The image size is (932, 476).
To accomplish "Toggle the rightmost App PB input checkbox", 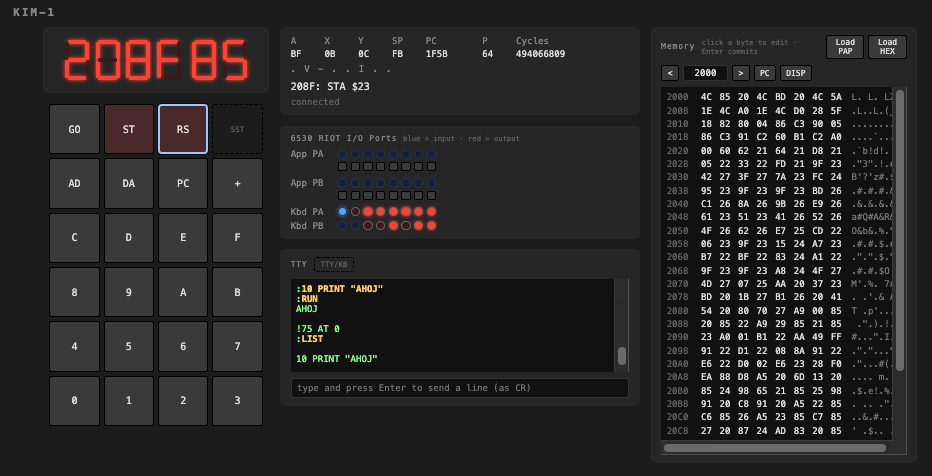I will [x=432, y=195].
